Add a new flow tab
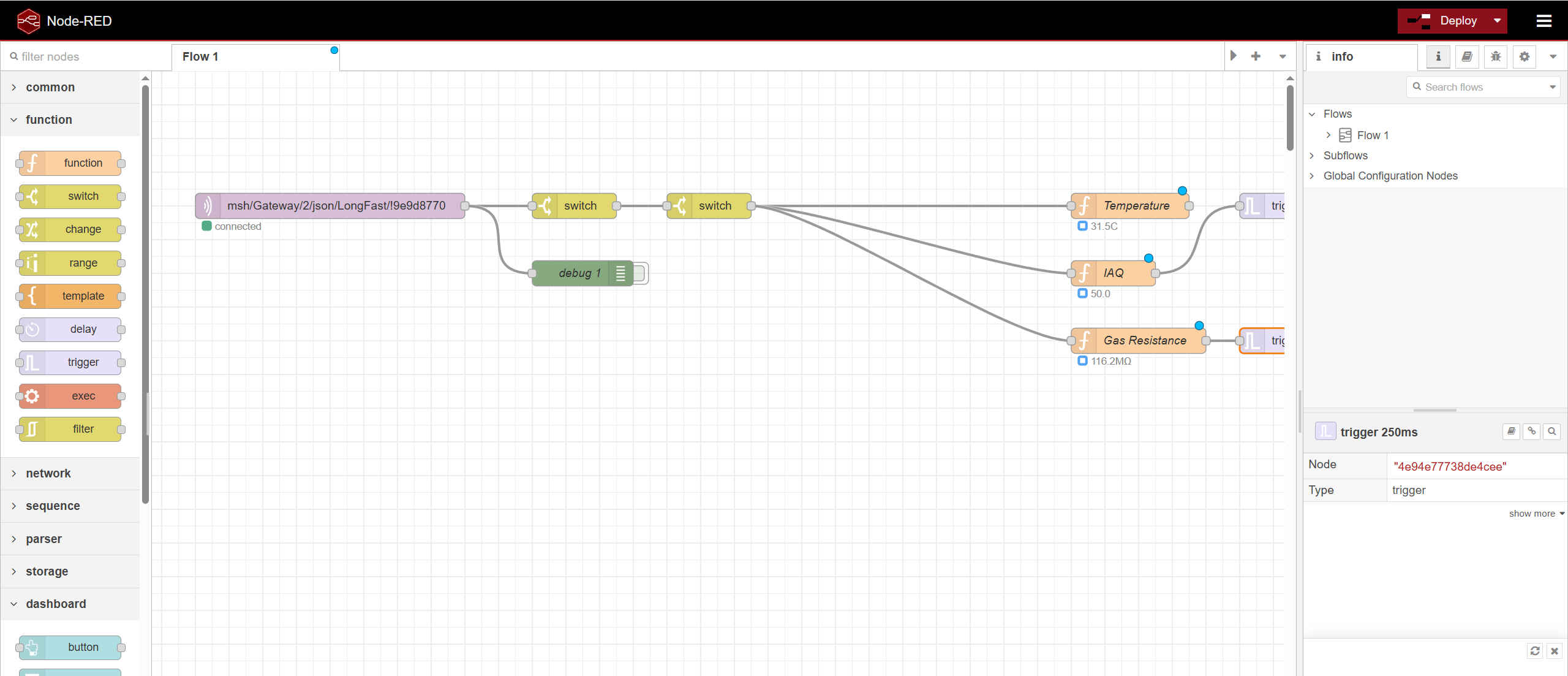Screen dimensions: 1568x676 coord(1256,56)
